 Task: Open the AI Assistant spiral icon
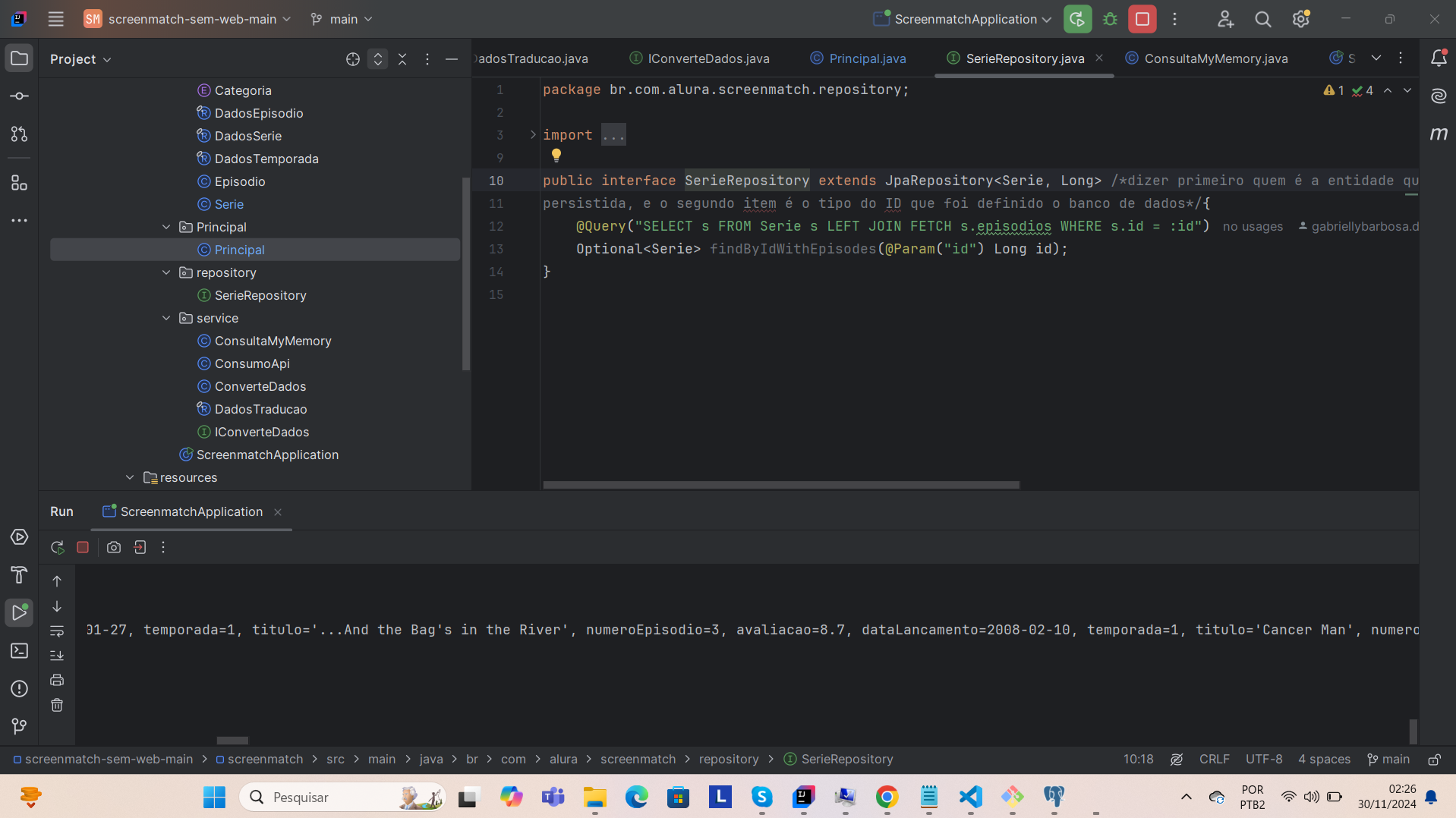[1439, 96]
